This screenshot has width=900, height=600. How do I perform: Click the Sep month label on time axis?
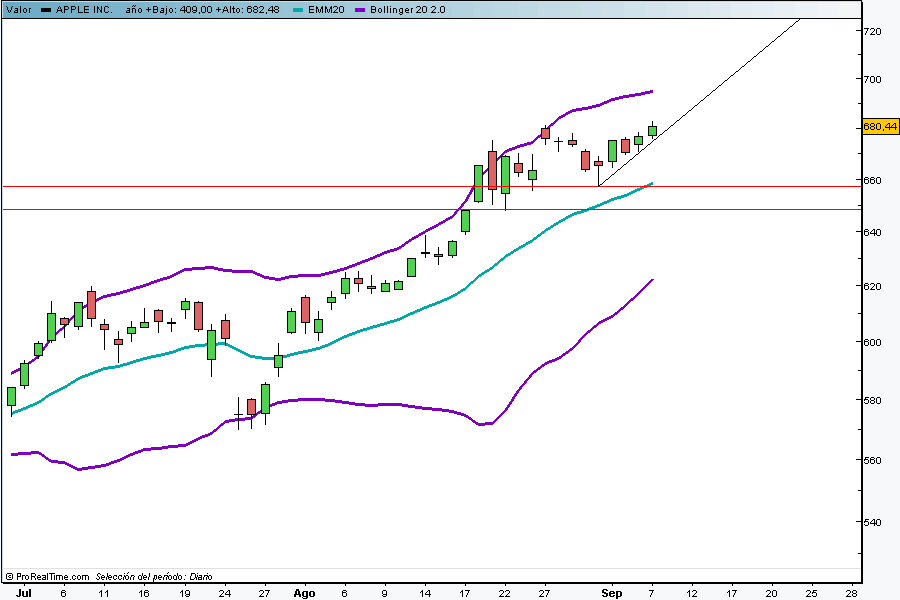point(611,593)
